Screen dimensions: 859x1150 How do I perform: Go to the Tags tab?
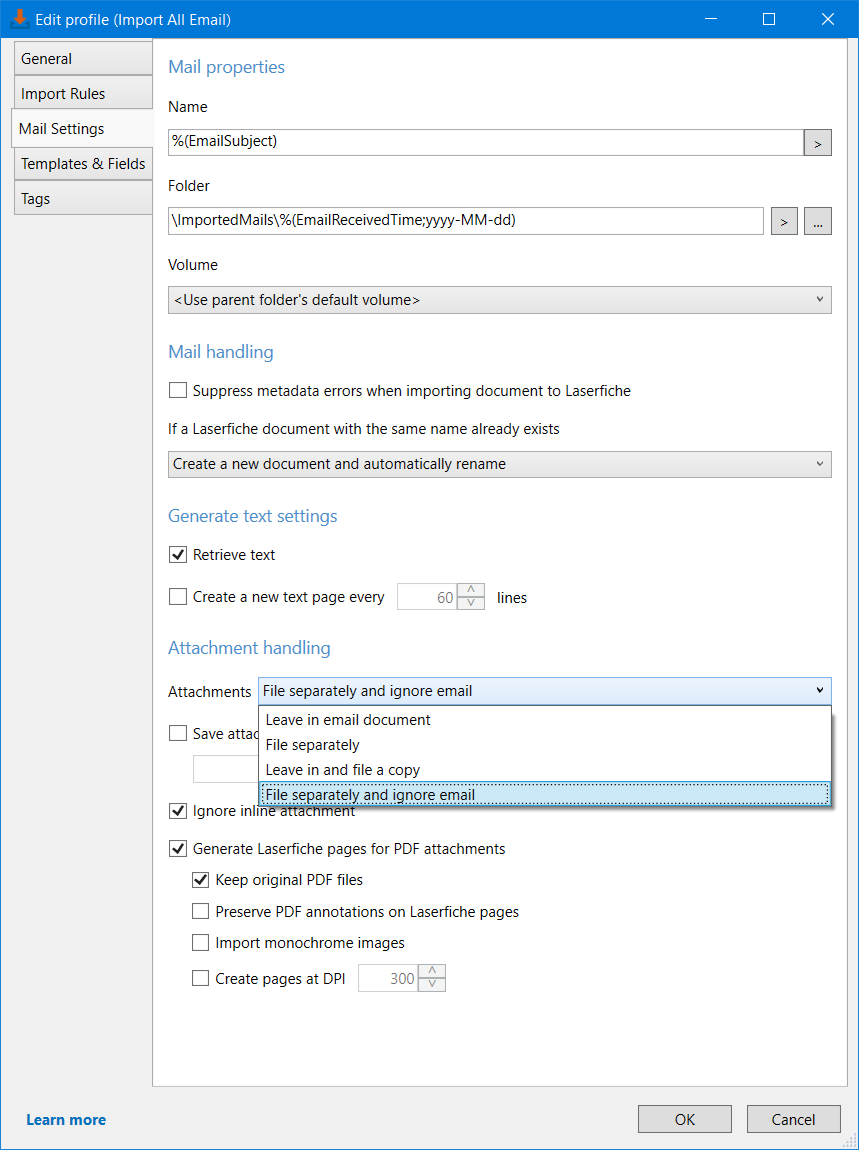[83, 199]
